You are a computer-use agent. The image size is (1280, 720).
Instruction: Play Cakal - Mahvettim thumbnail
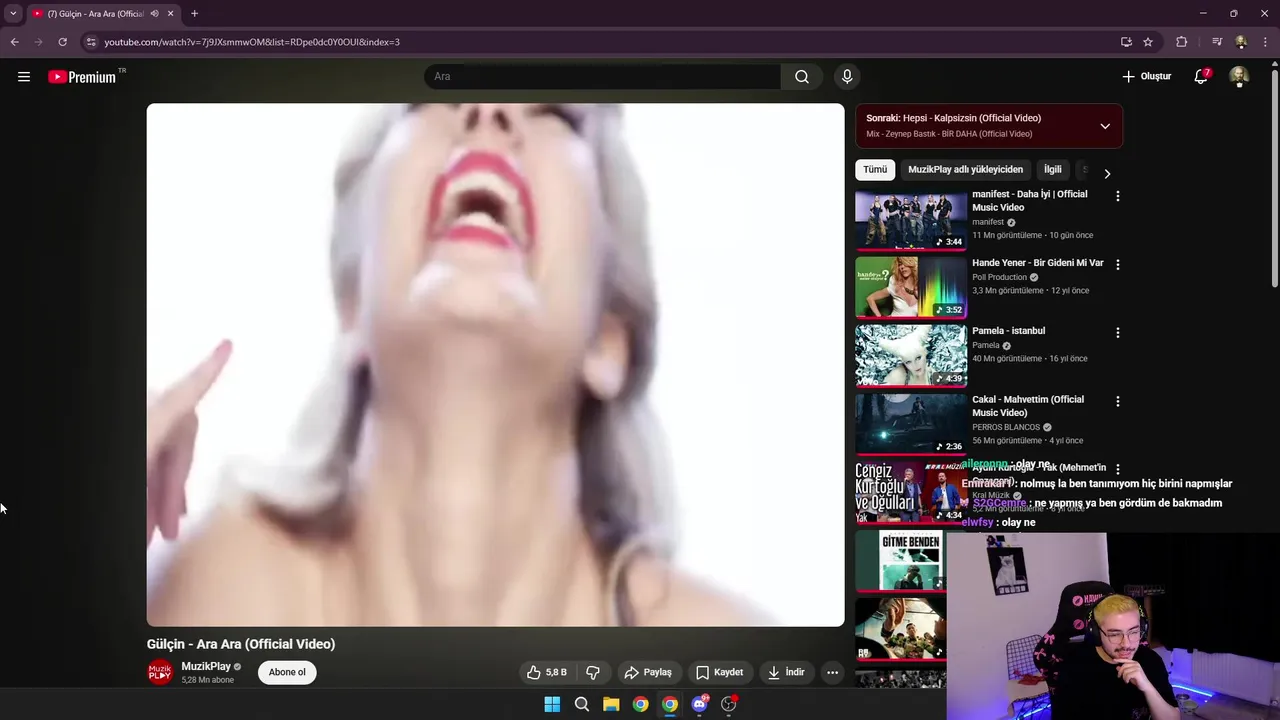[911, 423]
